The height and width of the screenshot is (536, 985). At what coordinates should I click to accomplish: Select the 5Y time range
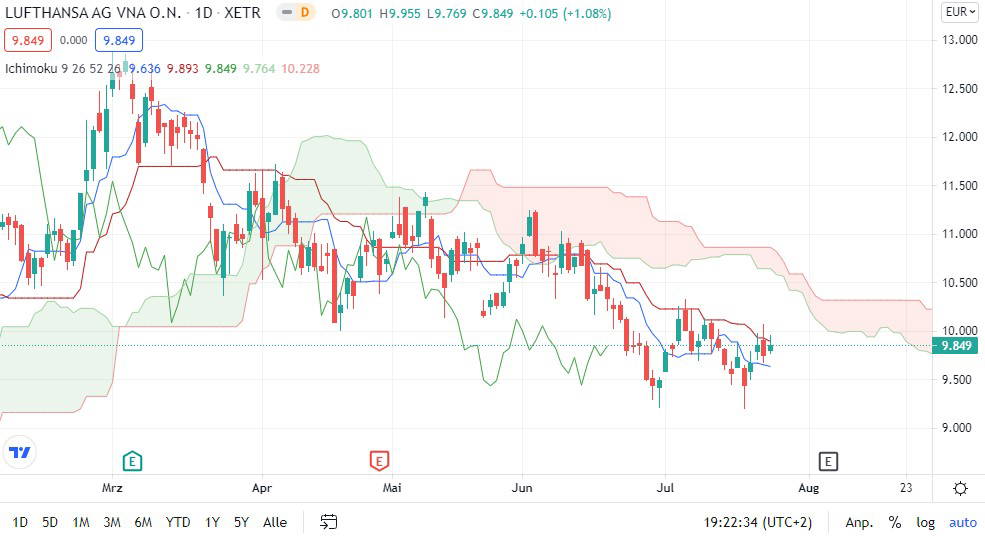pyautogui.click(x=241, y=522)
